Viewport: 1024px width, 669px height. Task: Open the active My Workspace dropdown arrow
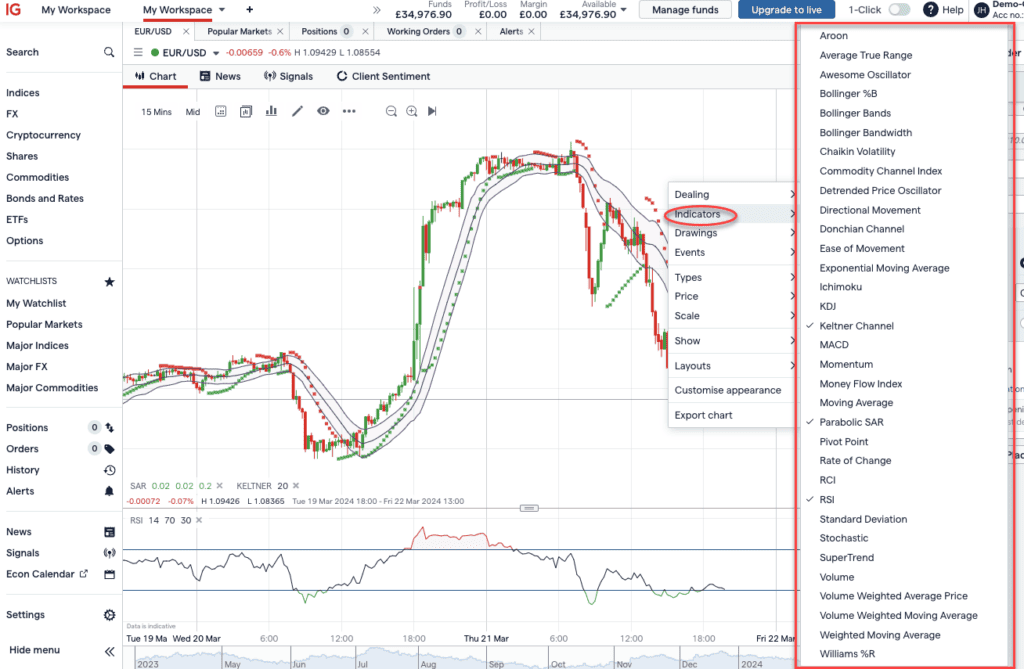[x=222, y=10]
